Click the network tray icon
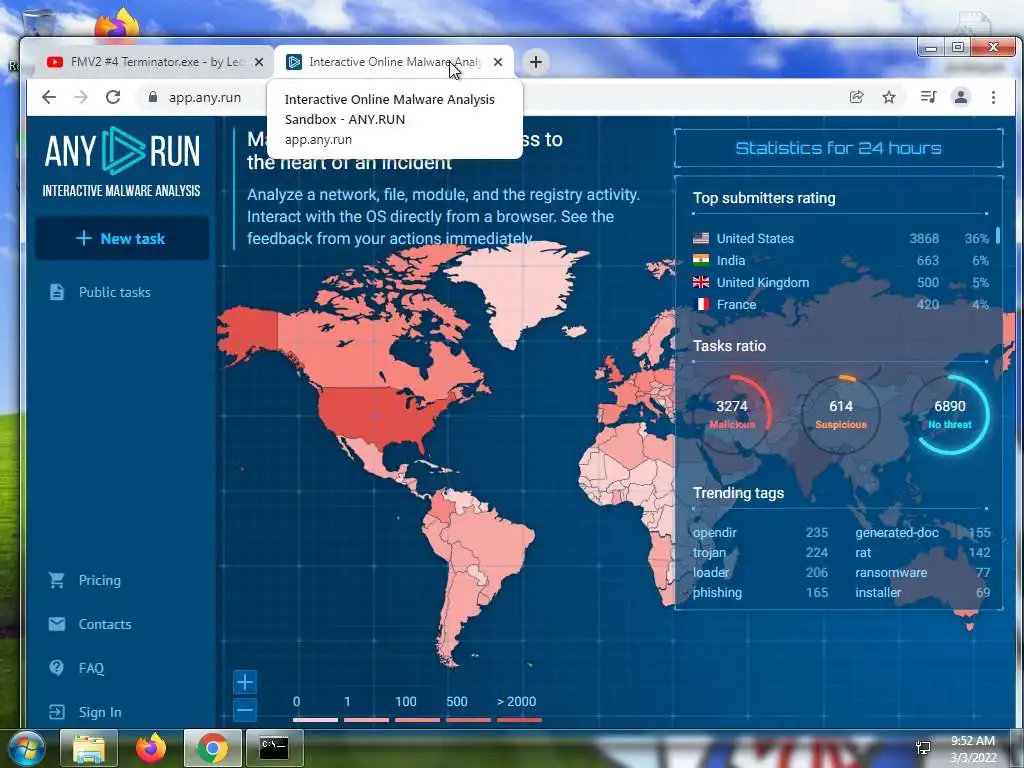 point(923,748)
